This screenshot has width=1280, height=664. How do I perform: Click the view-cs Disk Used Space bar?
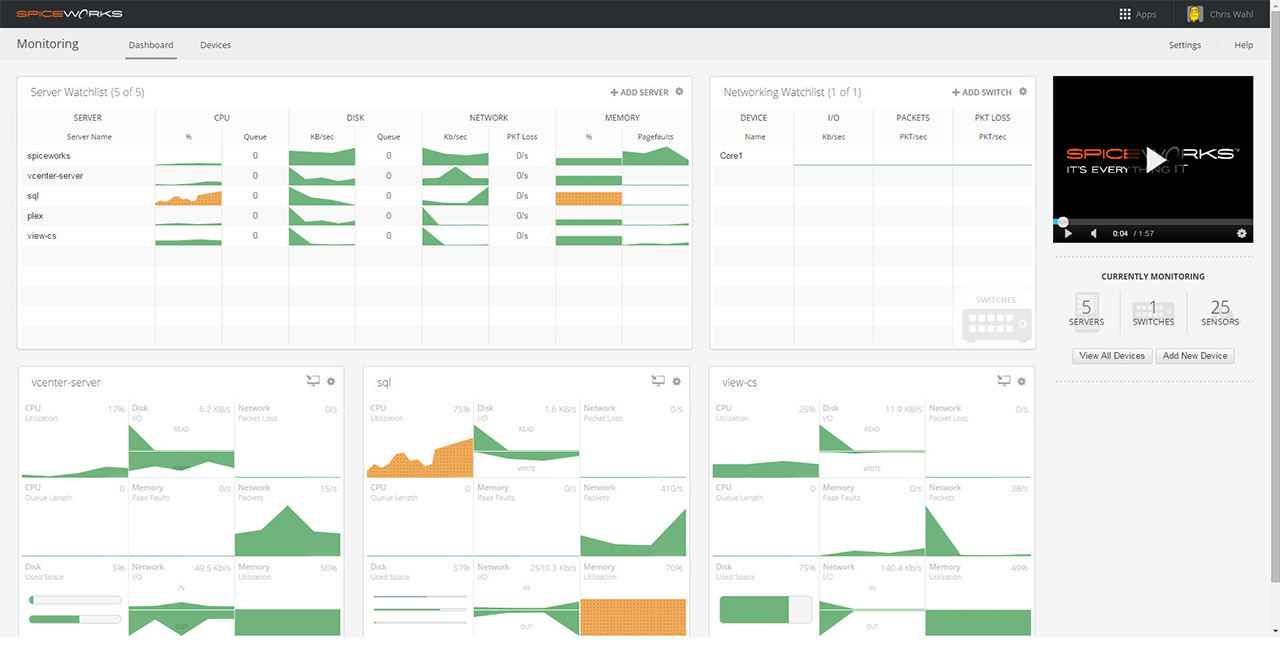(x=767, y=609)
